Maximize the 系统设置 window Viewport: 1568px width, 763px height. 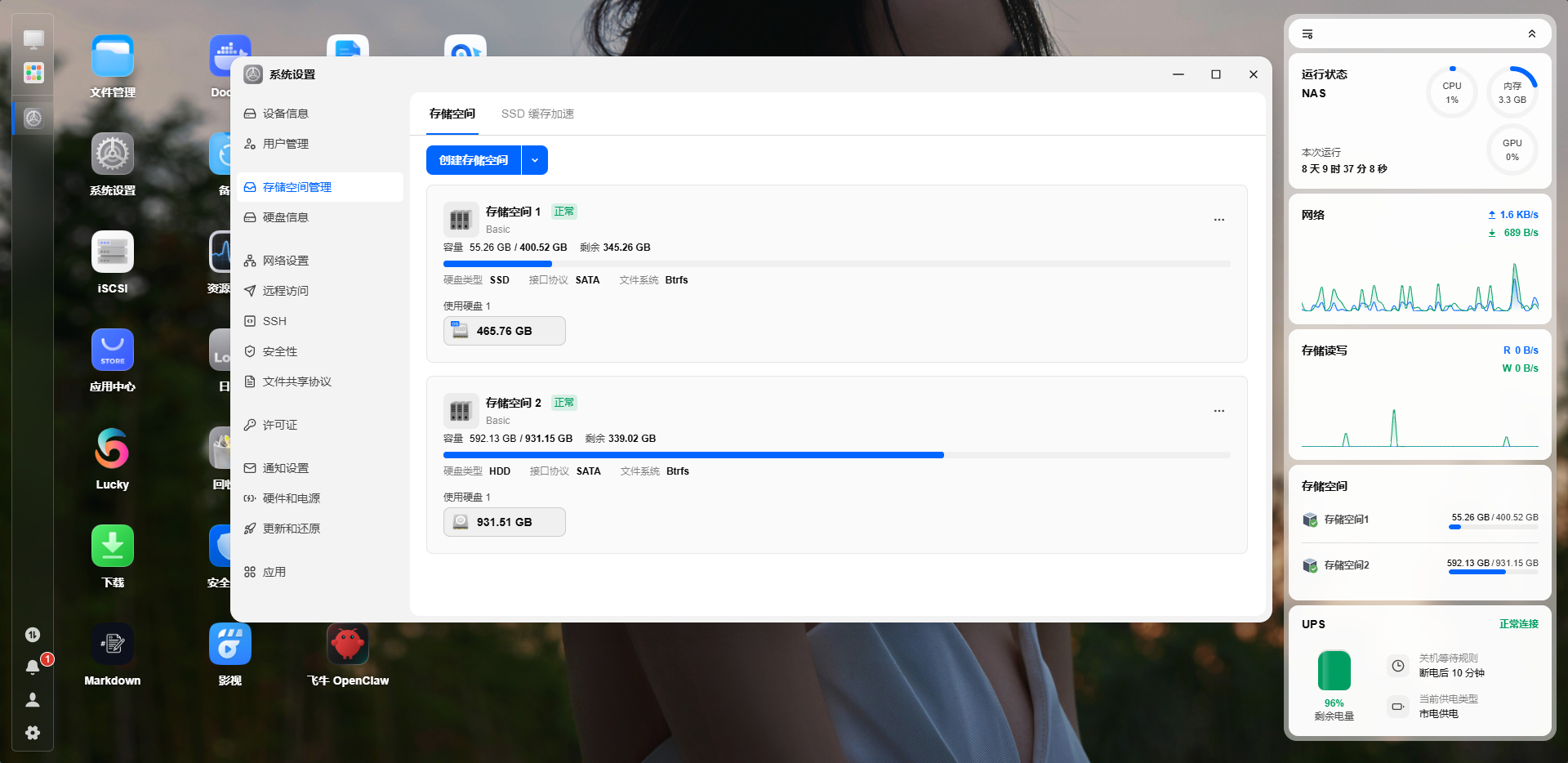(x=1216, y=74)
